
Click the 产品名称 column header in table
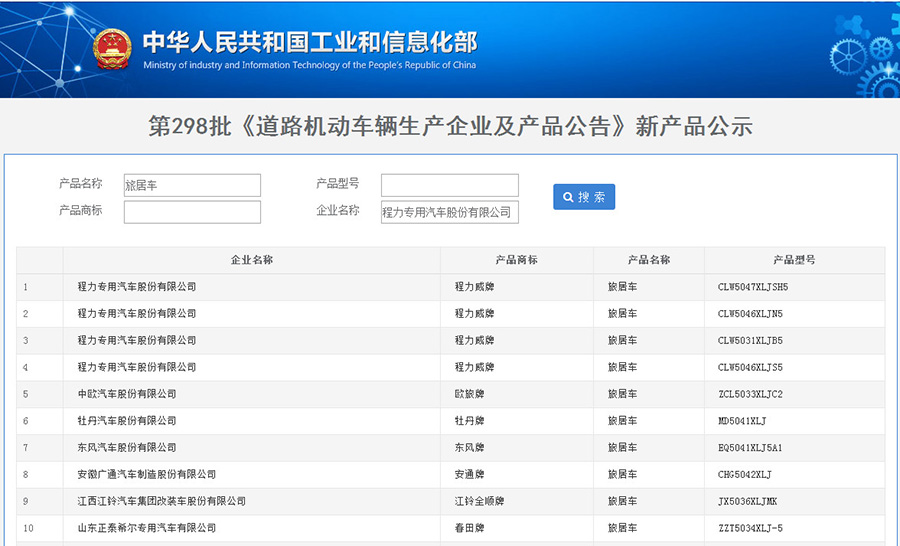click(648, 260)
